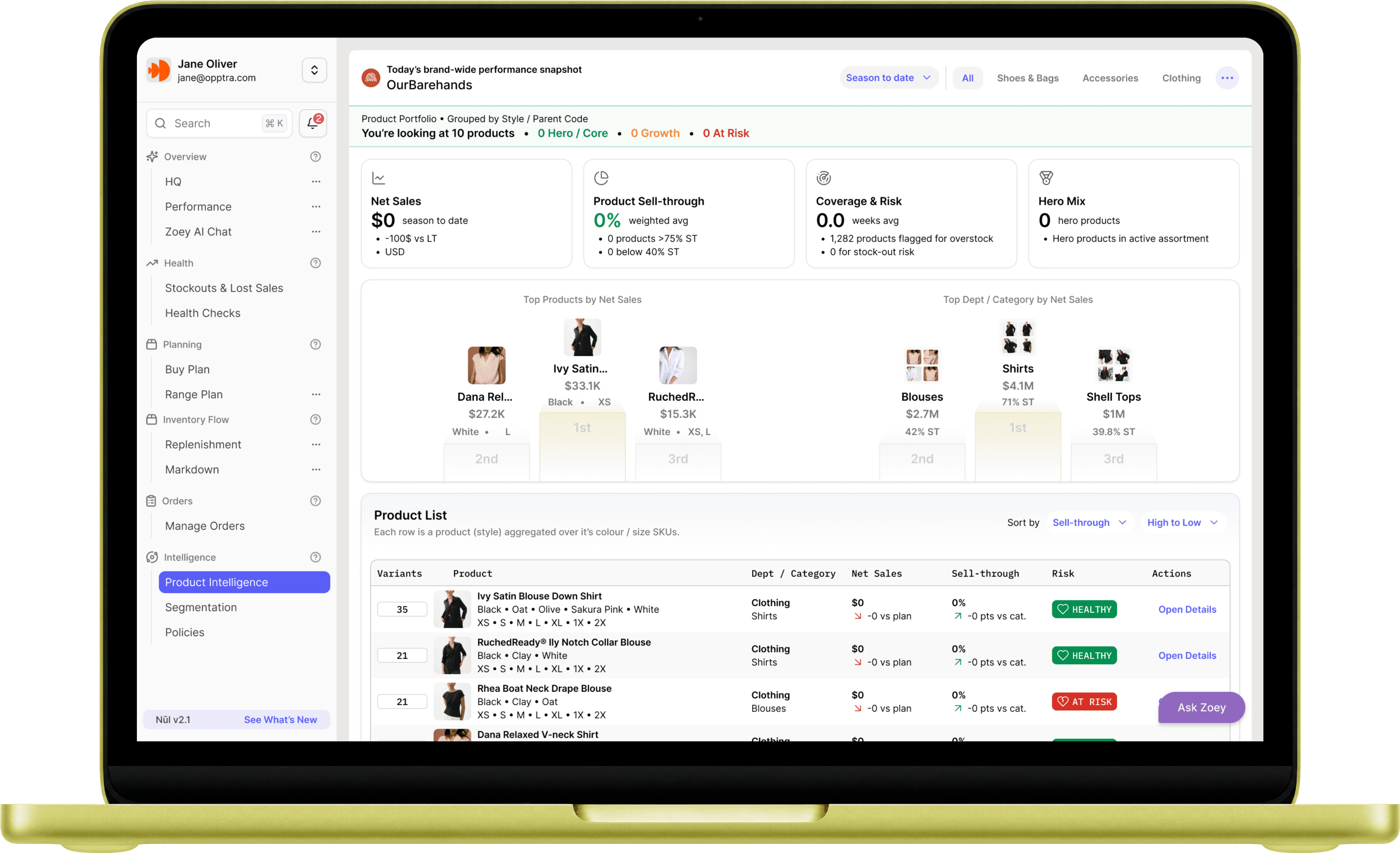This screenshot has width=1400, height=853.
Task: Open the three-dots menu next to Performance
Action: [316, 207]
